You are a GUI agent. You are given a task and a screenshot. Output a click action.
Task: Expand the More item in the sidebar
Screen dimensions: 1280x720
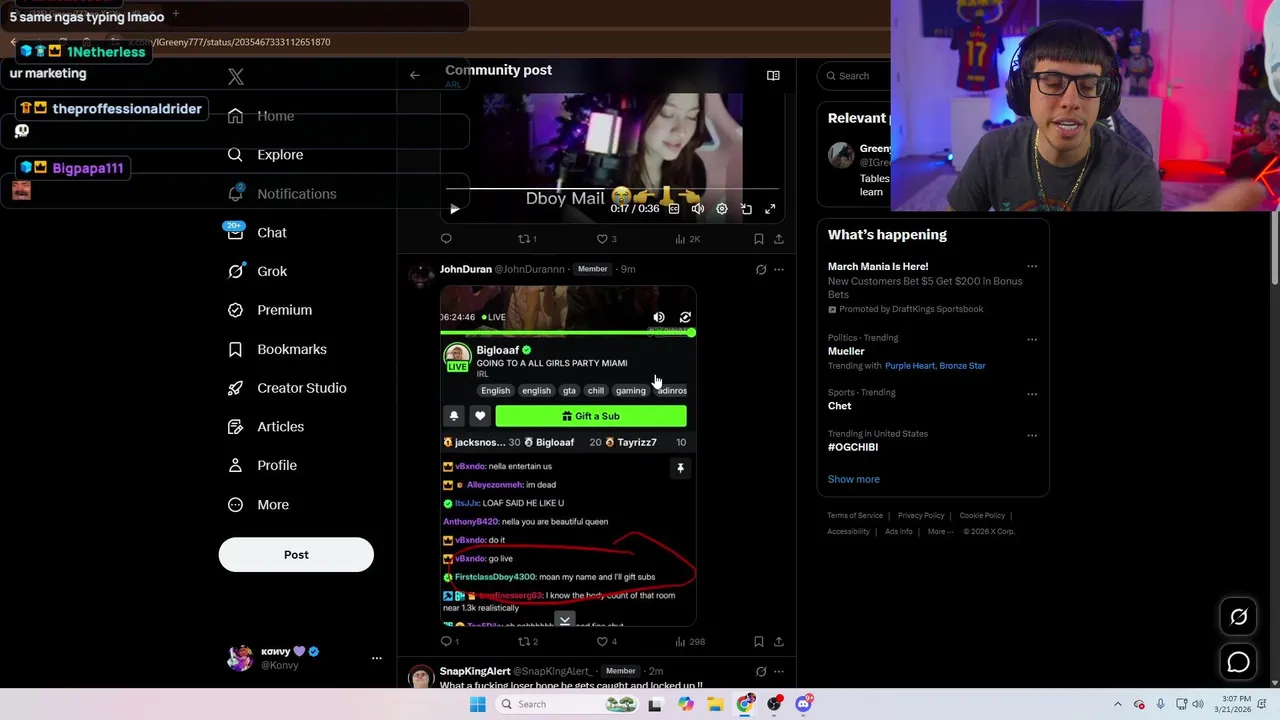[258, 505]
